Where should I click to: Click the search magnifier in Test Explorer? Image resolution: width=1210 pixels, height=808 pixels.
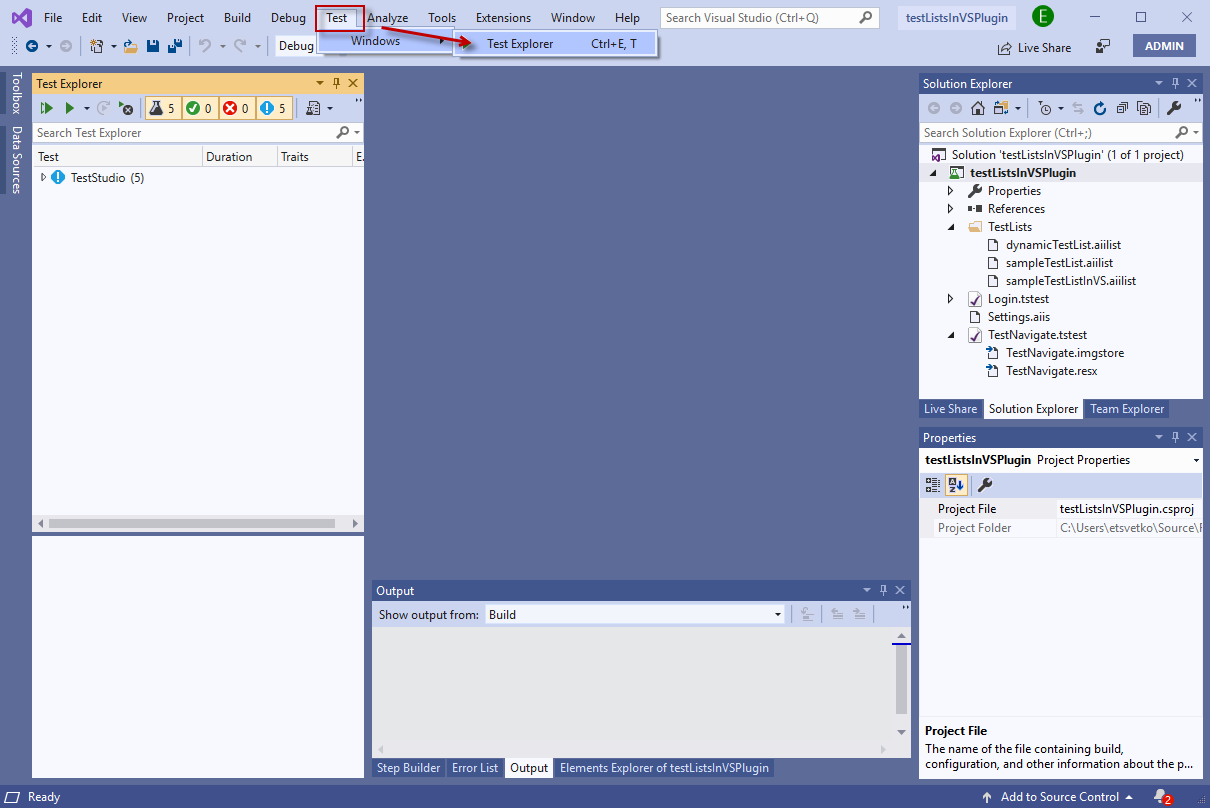click(343, 132)
